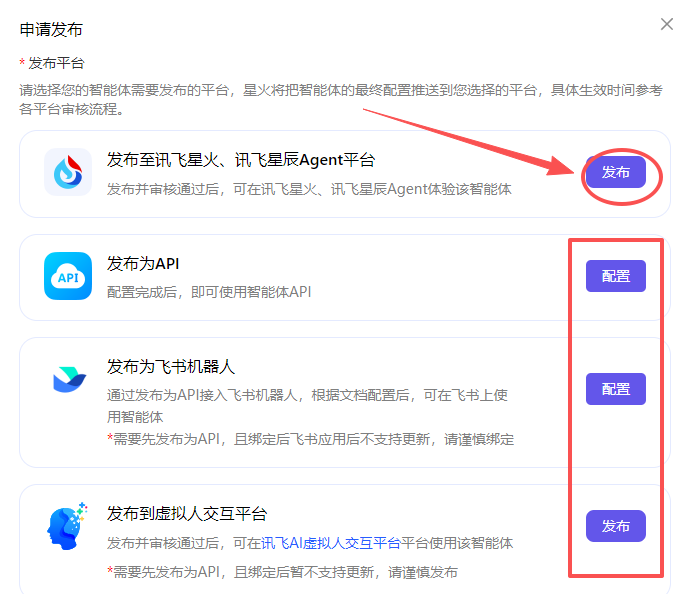
Task: Click the iFlytek Spark flame platform icon
Action: [x=68, y=172]
